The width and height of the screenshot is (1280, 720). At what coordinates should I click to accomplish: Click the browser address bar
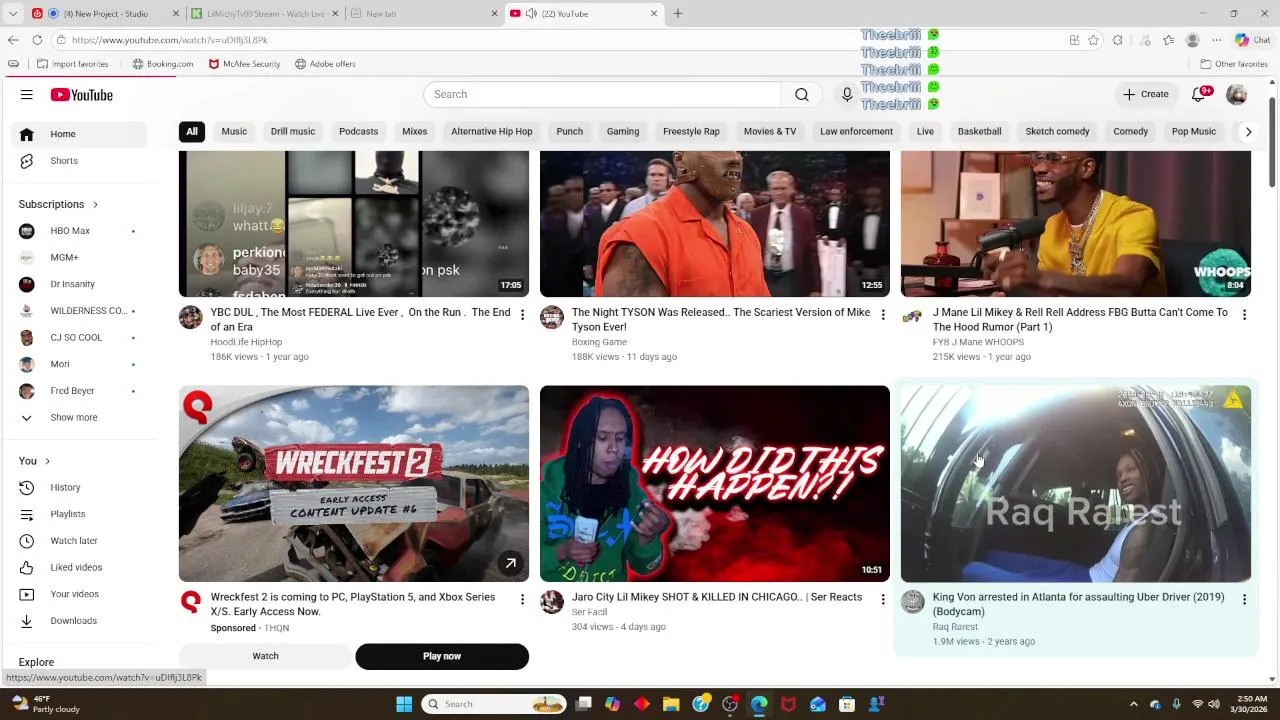click(x=560, y=40)
